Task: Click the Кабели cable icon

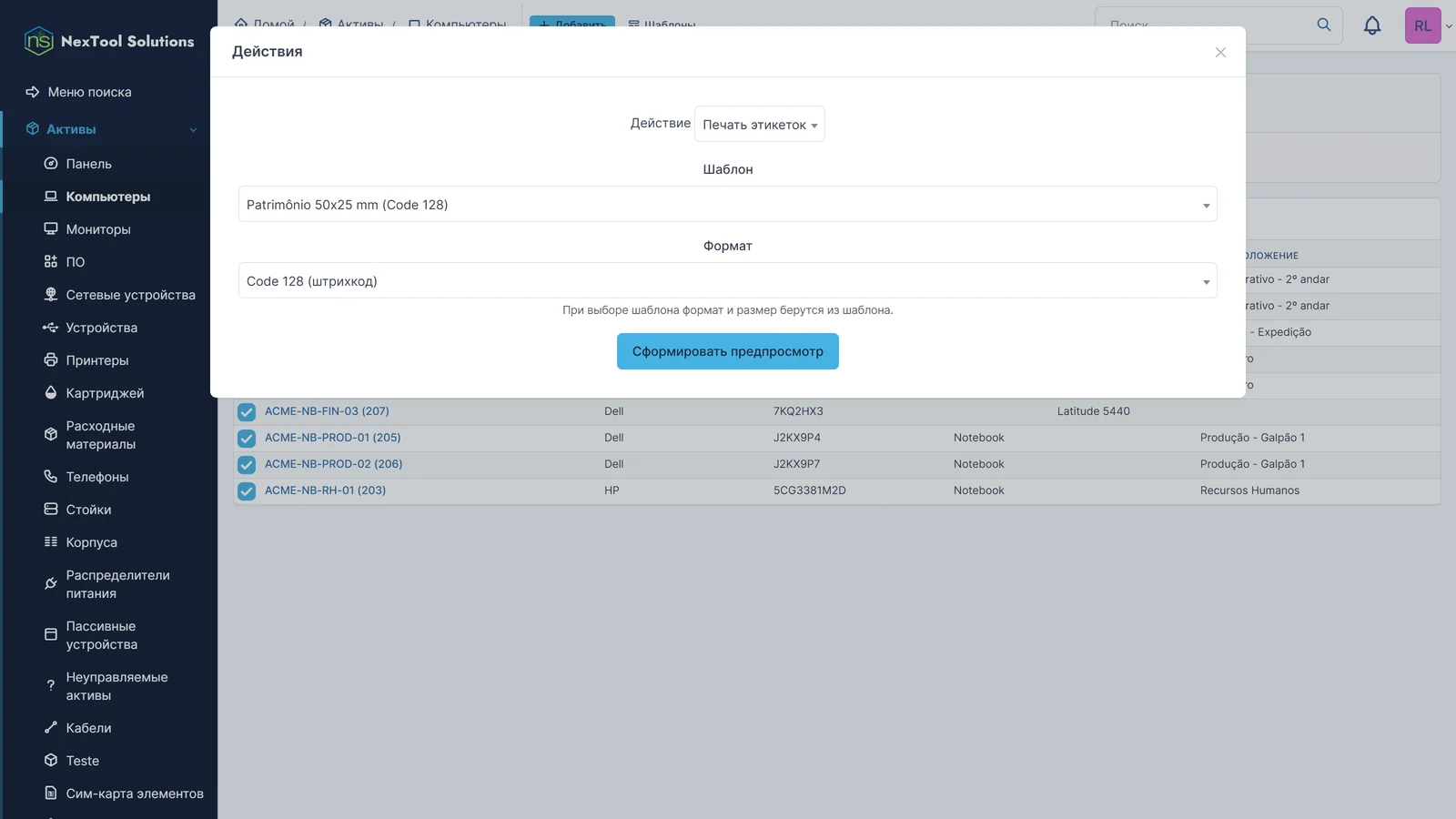Action: 51,728
